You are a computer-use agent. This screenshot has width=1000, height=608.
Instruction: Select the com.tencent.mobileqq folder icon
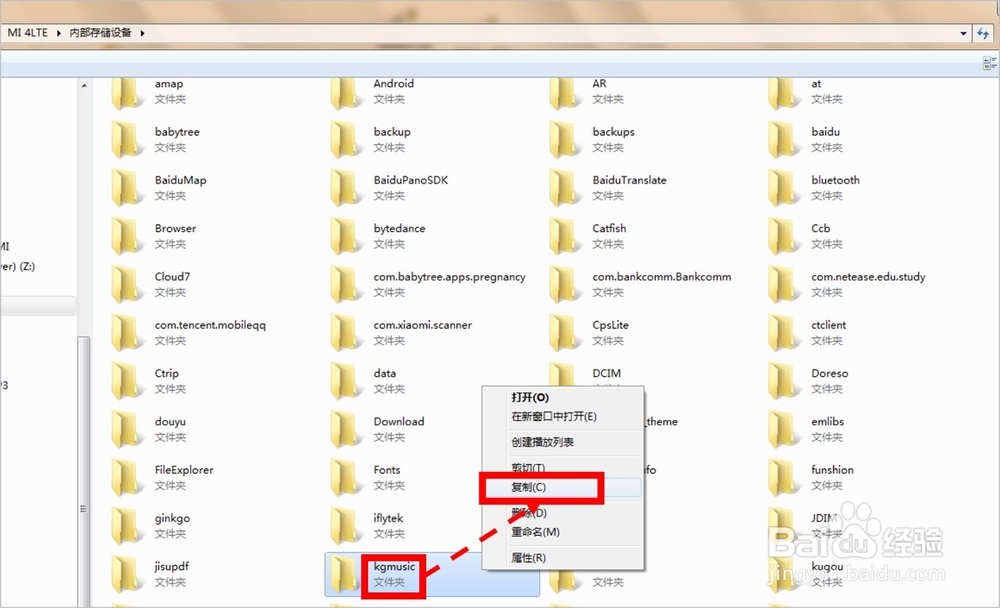126,333
